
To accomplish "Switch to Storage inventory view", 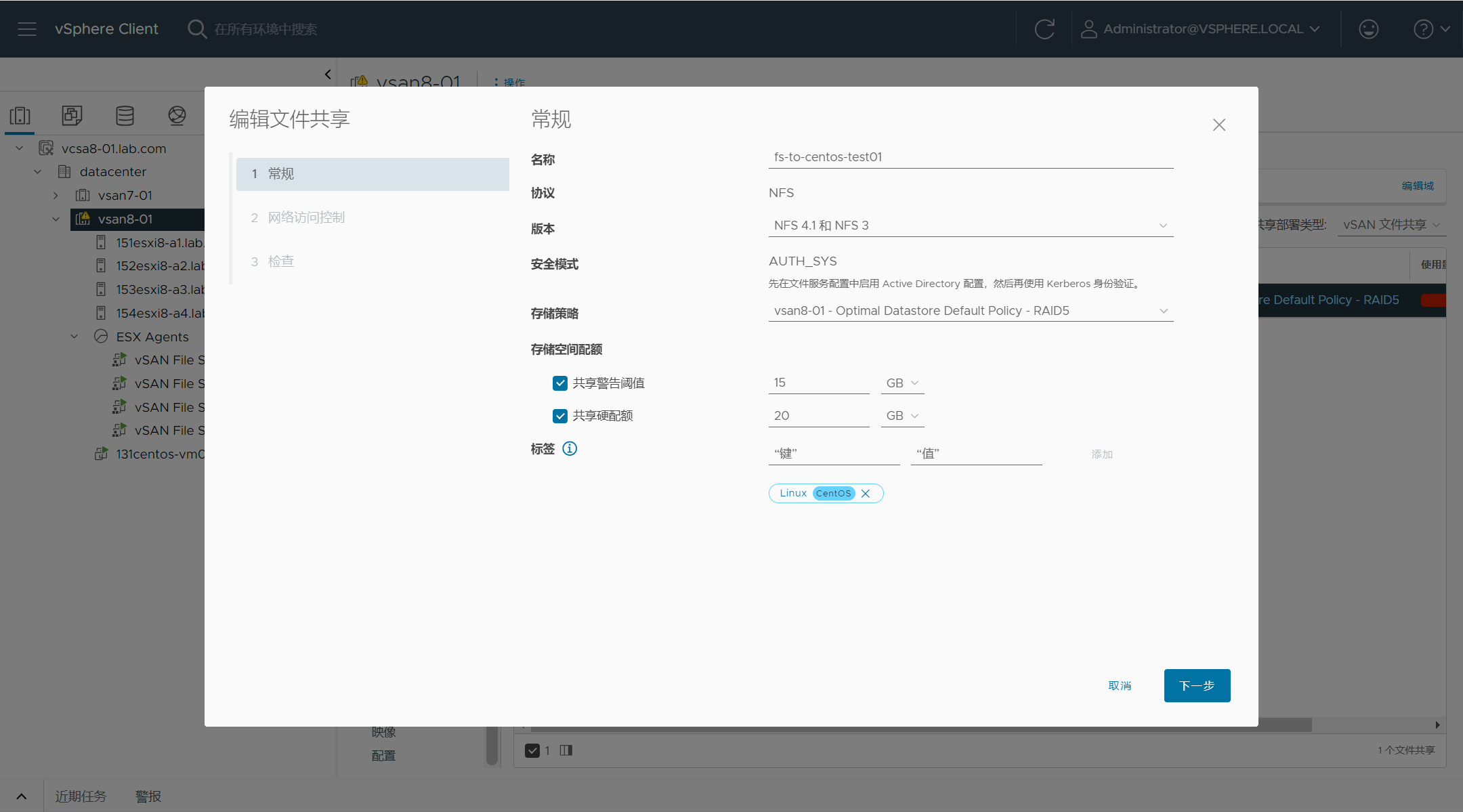I will pyautogui.click(x=125, y=116).
